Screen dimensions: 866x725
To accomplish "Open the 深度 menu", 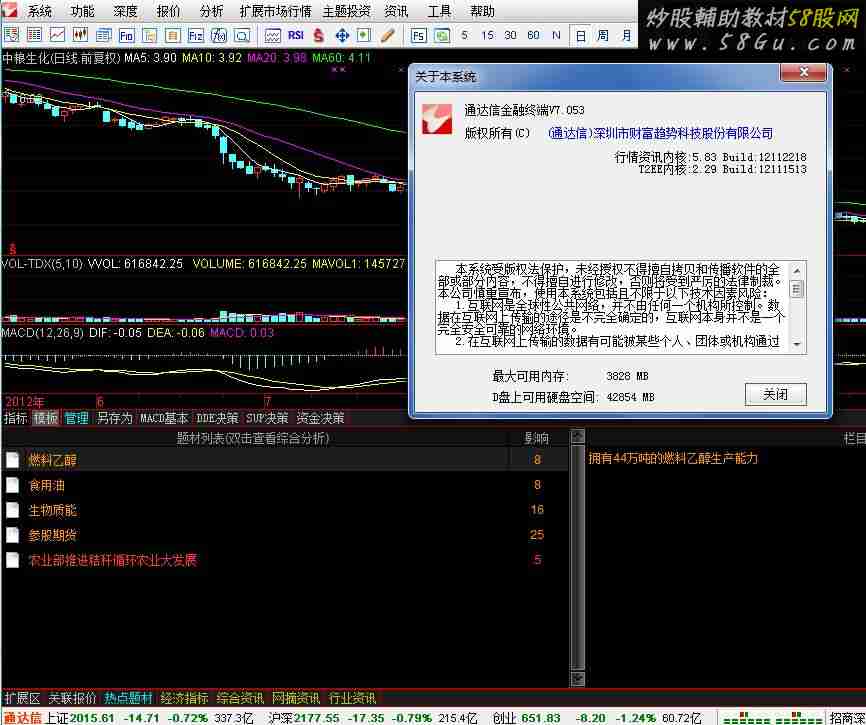I will (125, 11).
